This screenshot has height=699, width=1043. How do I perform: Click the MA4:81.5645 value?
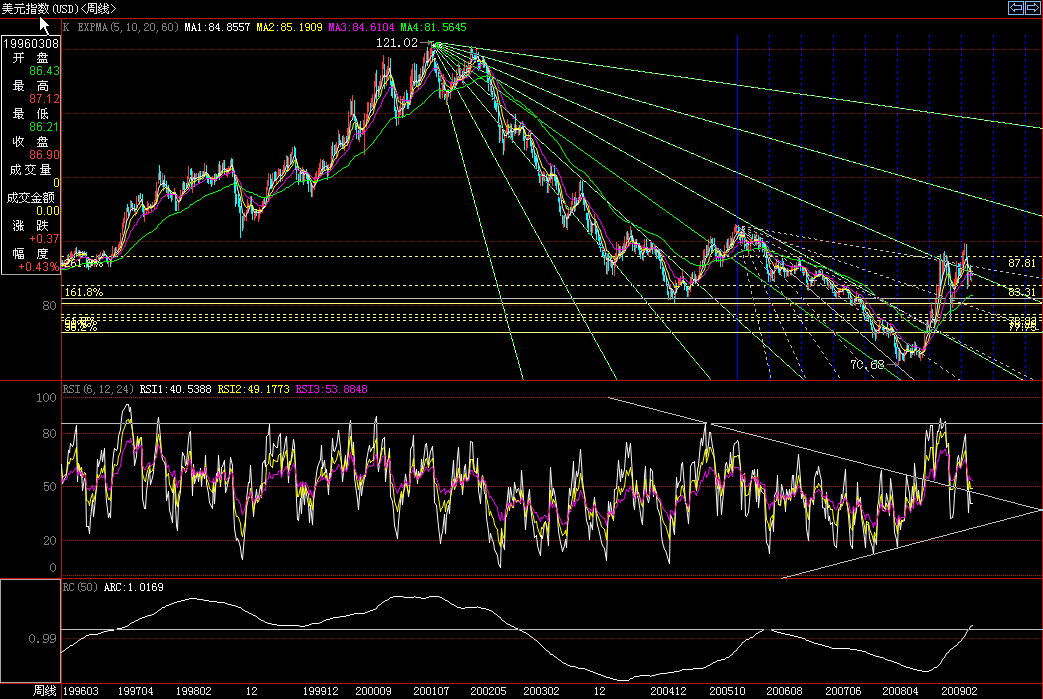[433, 27]
